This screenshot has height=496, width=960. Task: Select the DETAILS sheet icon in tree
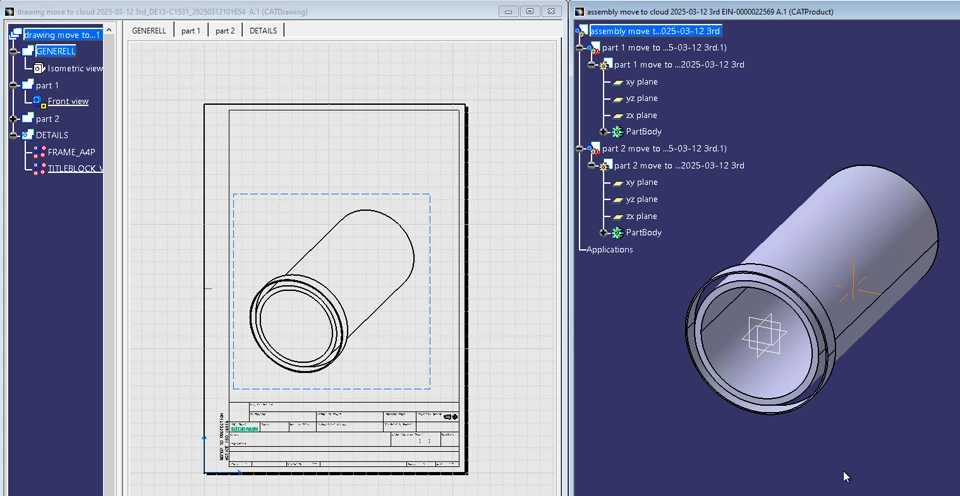[27, 135]
